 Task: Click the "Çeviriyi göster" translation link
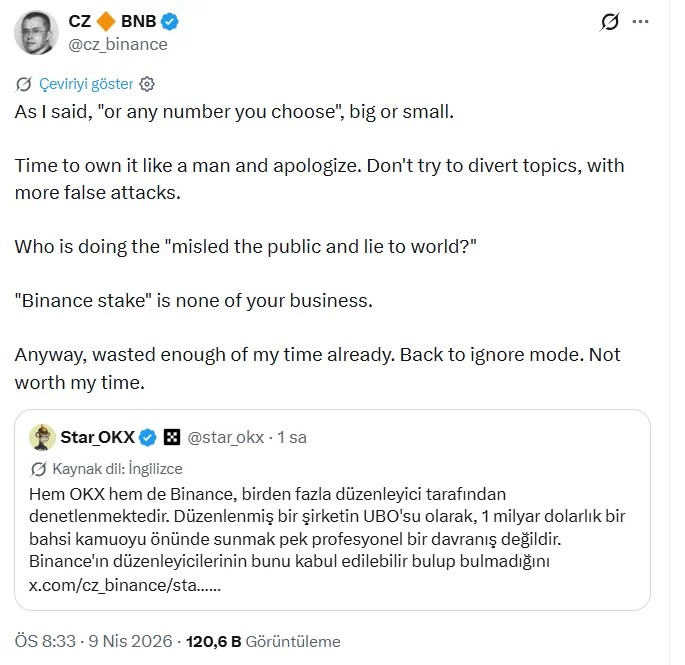86,84
